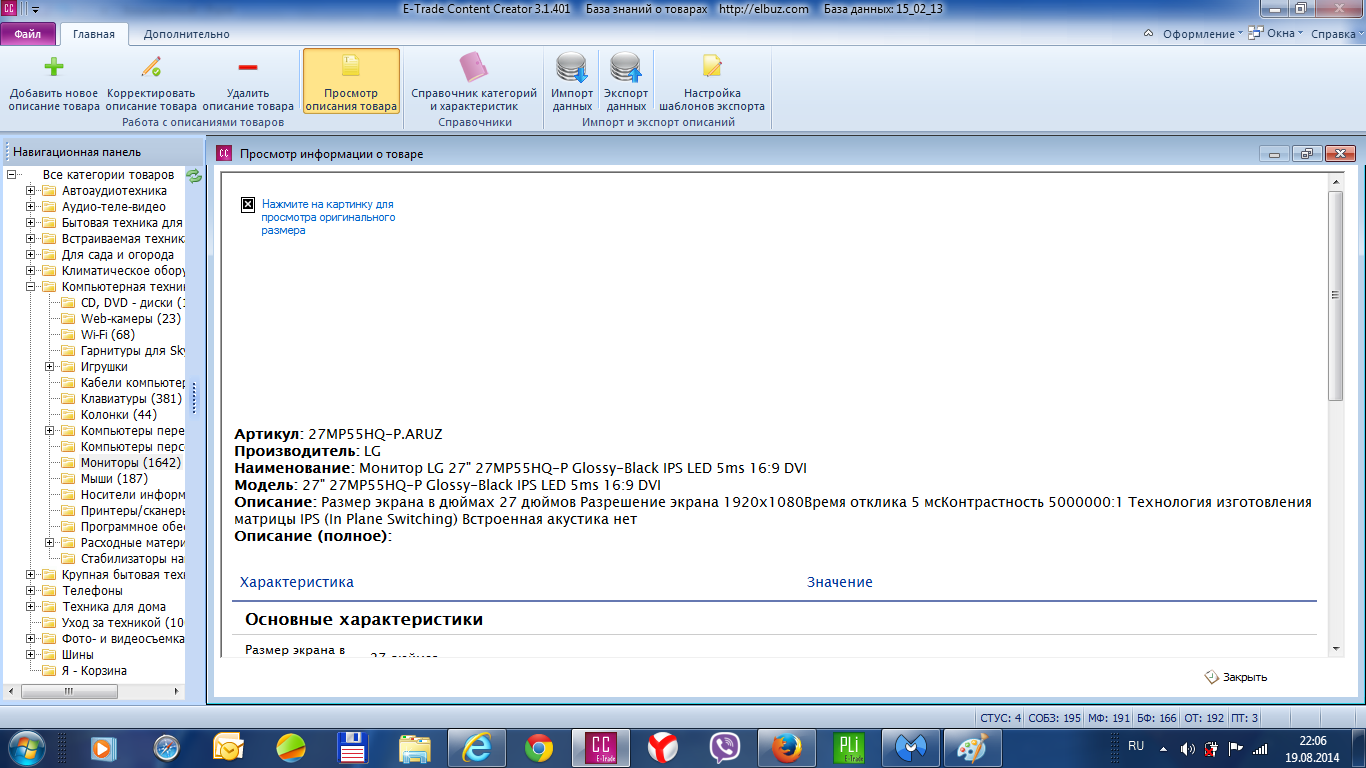
Task: Expand the Игрушки subcategory
Action: [50, 367]
